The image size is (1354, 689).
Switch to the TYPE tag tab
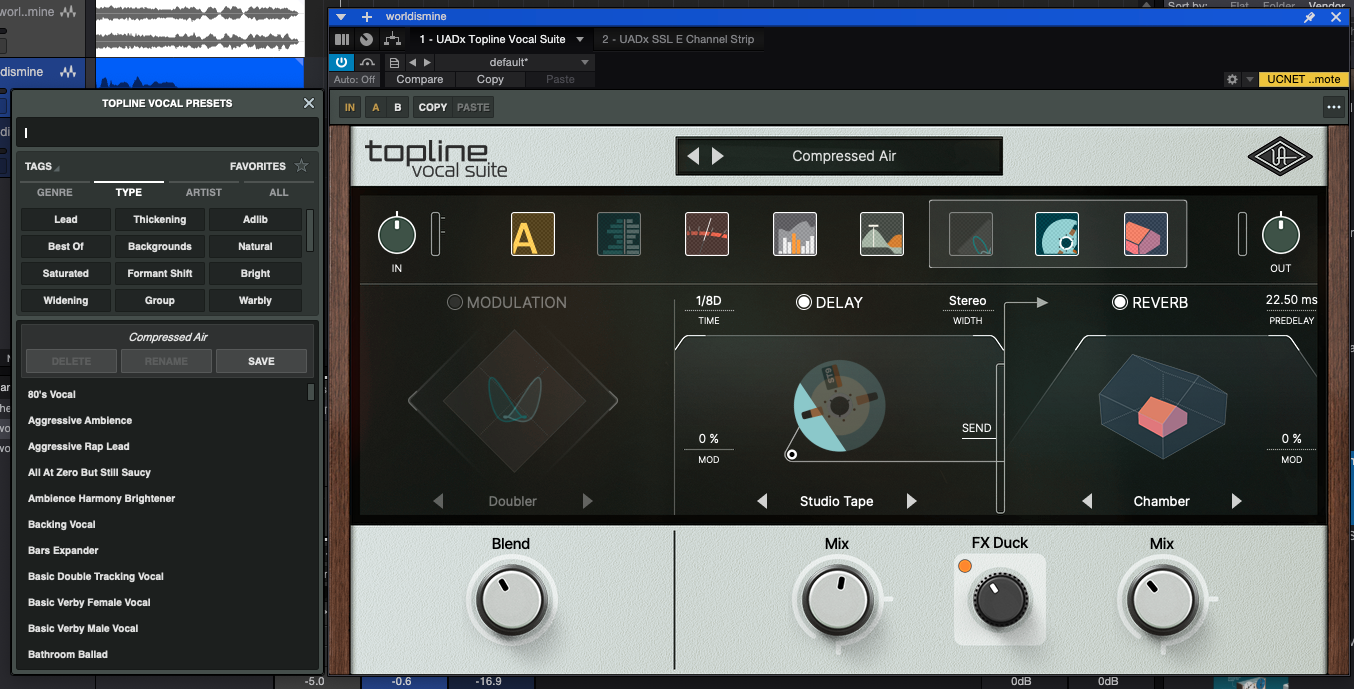pos(129,192)
